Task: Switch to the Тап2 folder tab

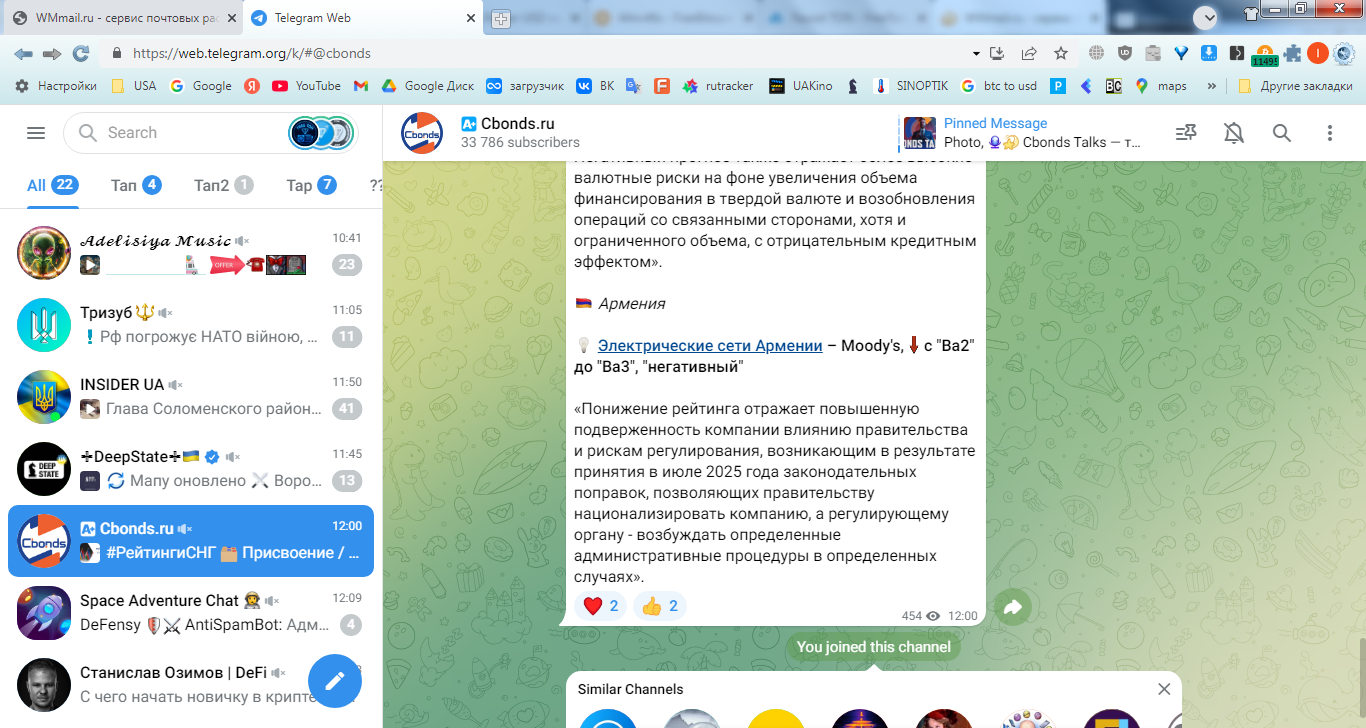Action: pyautogui.click(x=223, y=185)
